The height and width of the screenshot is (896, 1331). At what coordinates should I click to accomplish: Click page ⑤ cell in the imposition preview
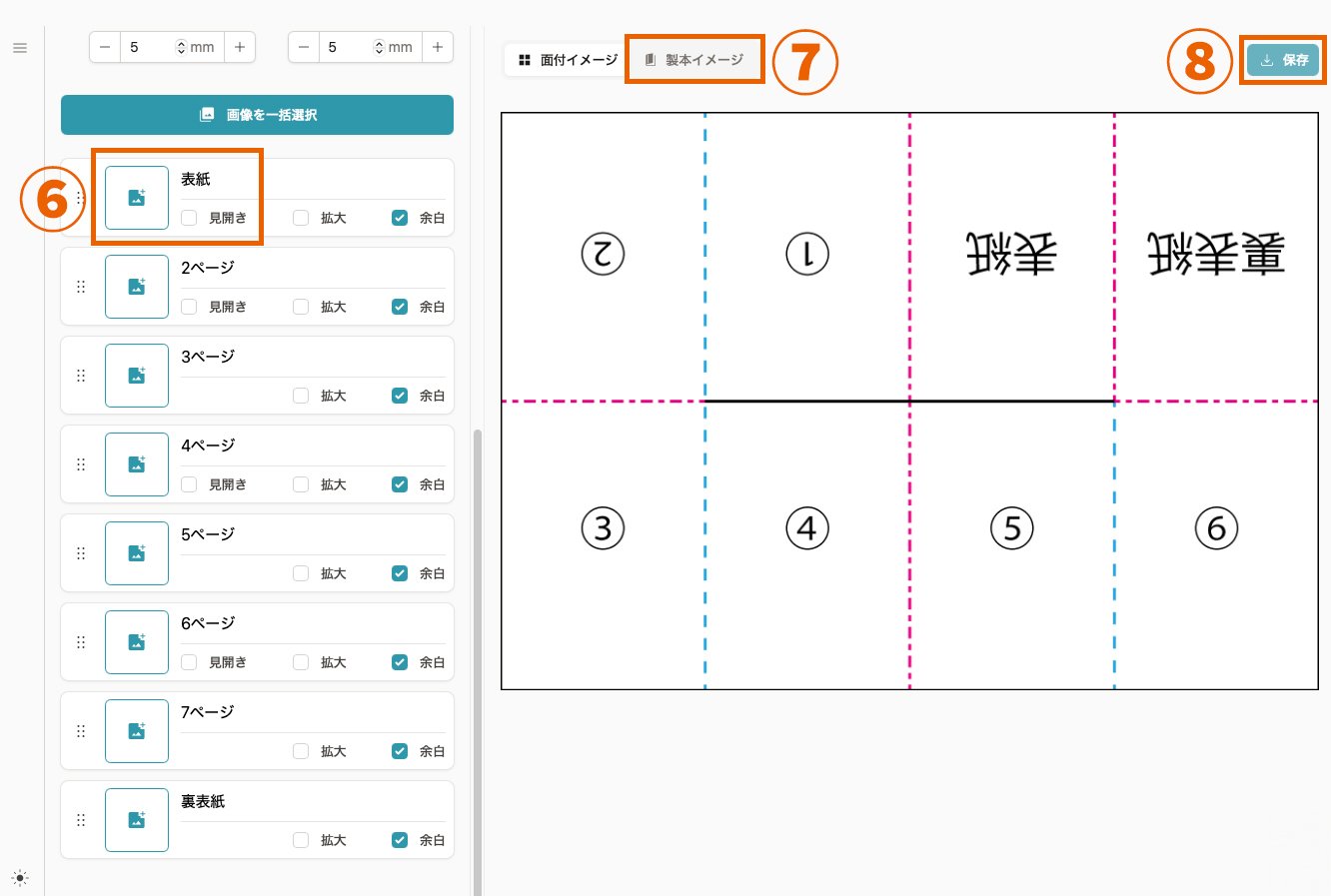(1012, 545)
